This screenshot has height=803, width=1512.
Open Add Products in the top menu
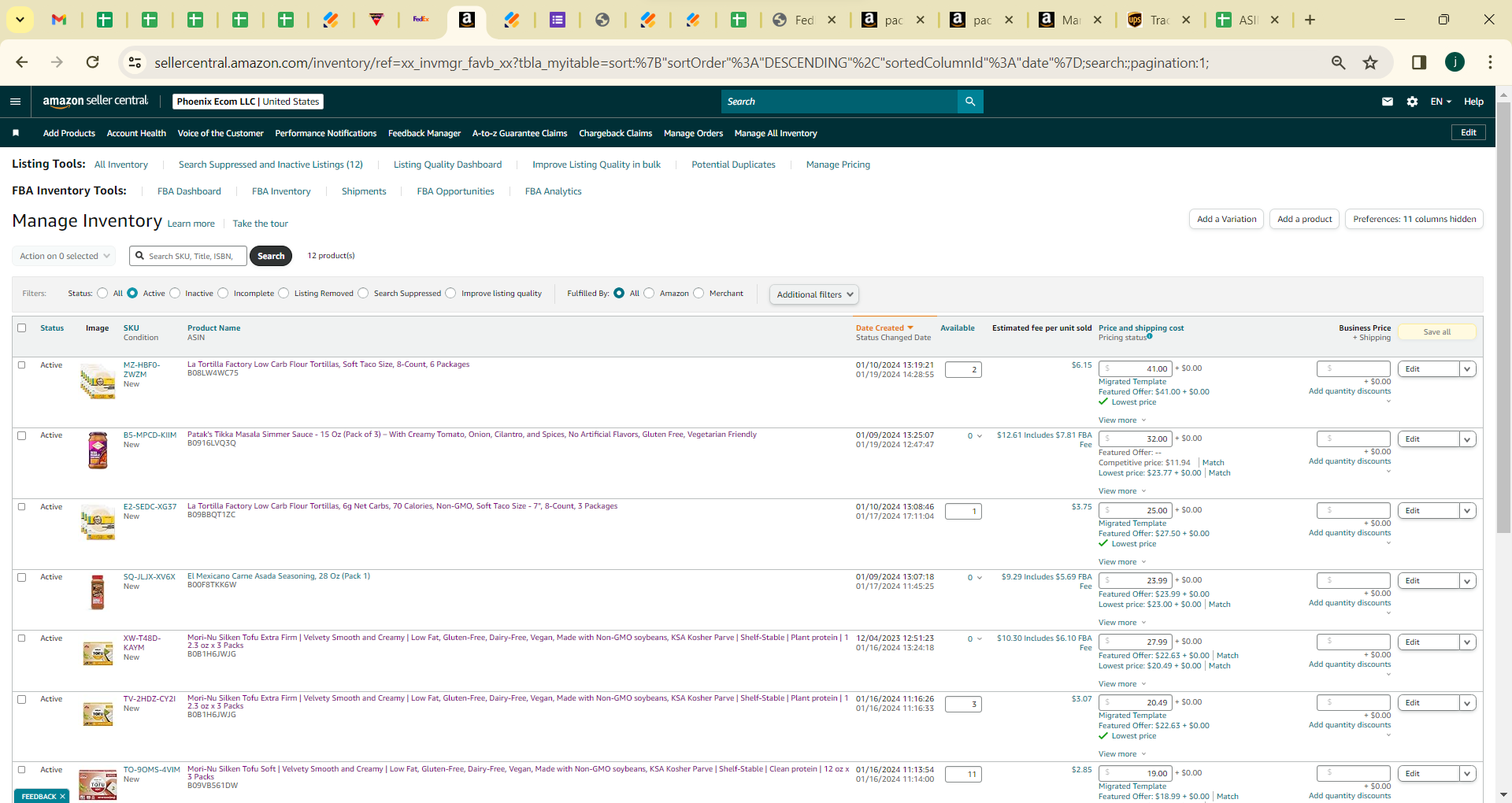point(69,133)
